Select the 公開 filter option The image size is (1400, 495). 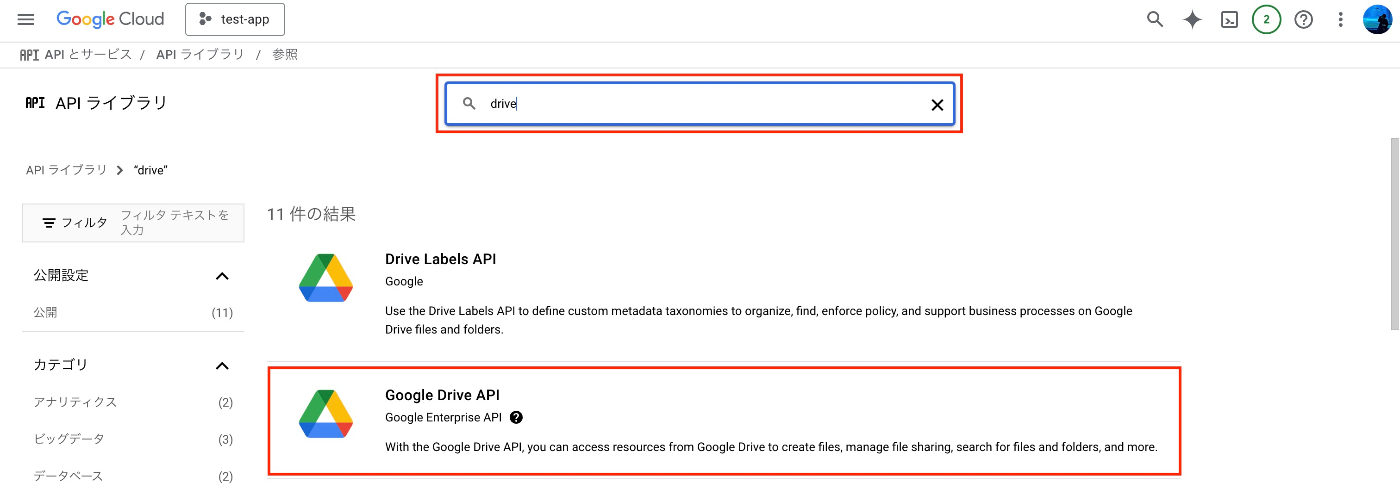(45, 312)
